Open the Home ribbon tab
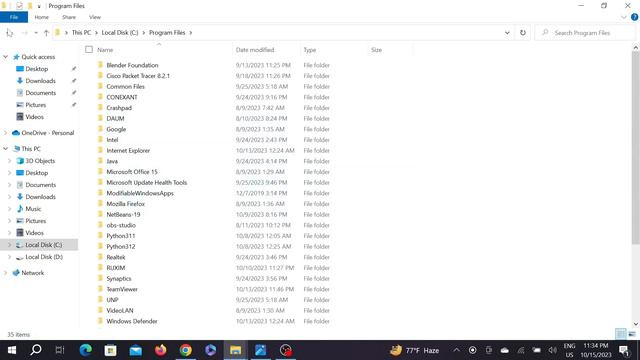 click(41, 17)
